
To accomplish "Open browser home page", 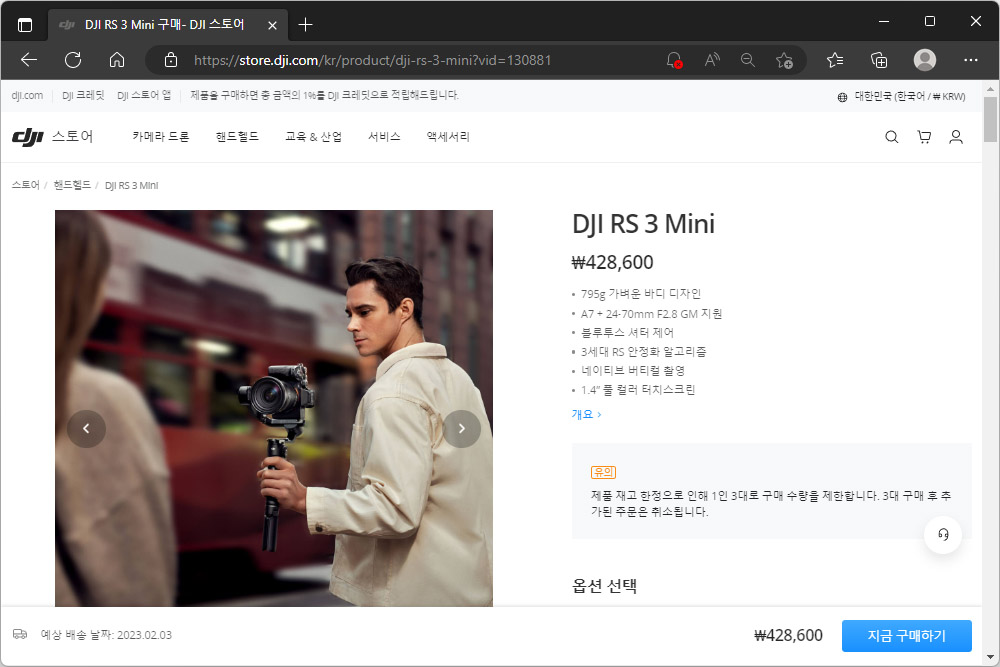I will click(117, 60).
